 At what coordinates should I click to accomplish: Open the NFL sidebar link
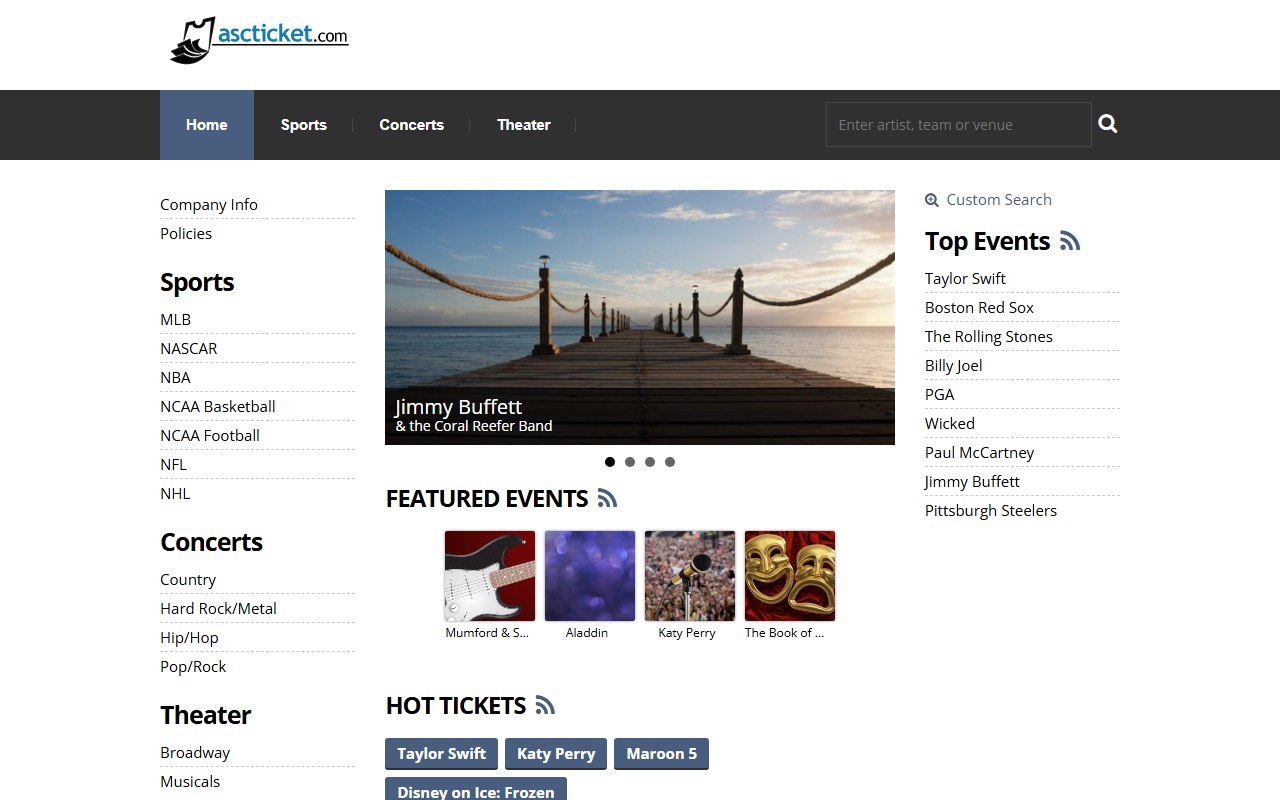pyautogui.click(x=174, y=465)
